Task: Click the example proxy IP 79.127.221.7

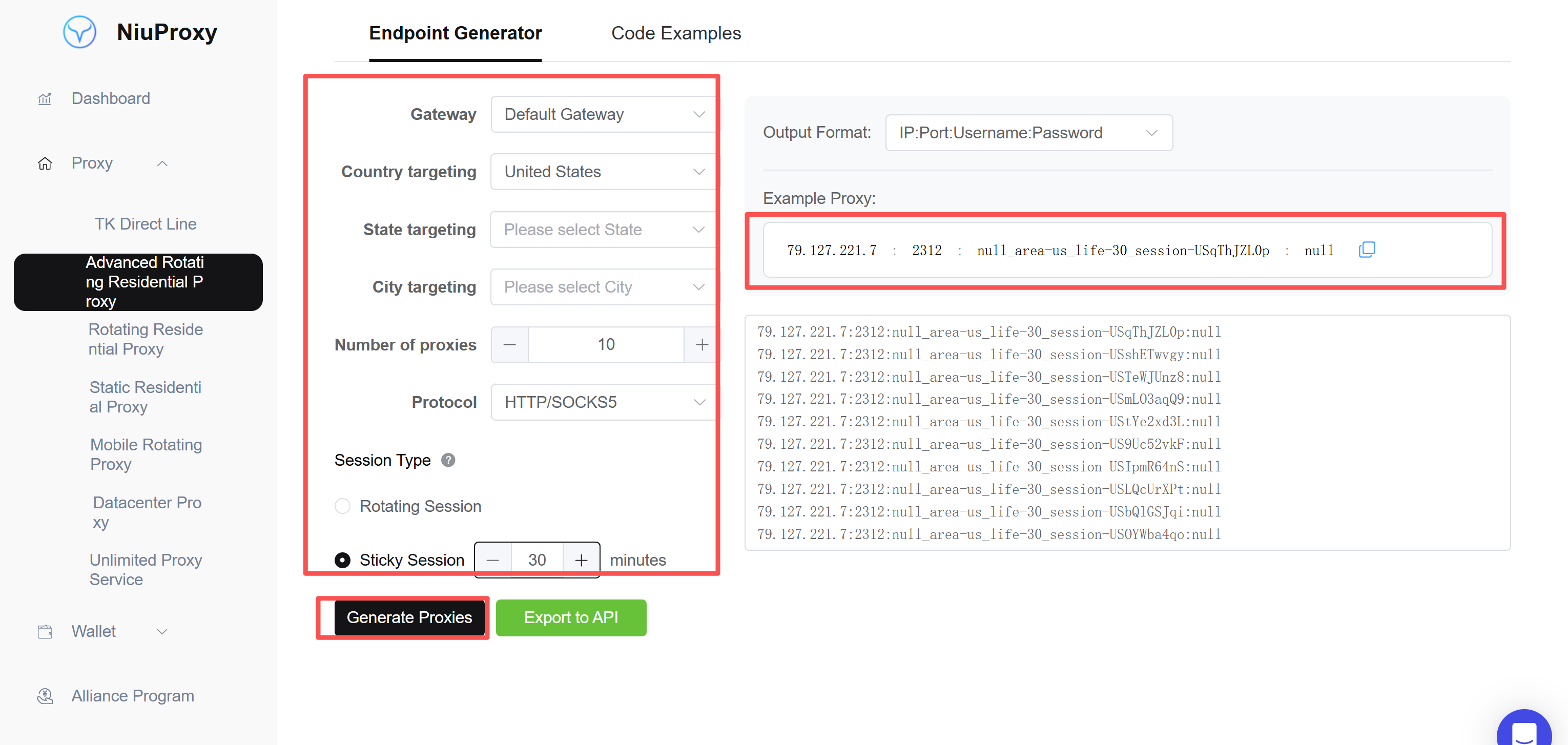Action: click(x=832, y=250)
